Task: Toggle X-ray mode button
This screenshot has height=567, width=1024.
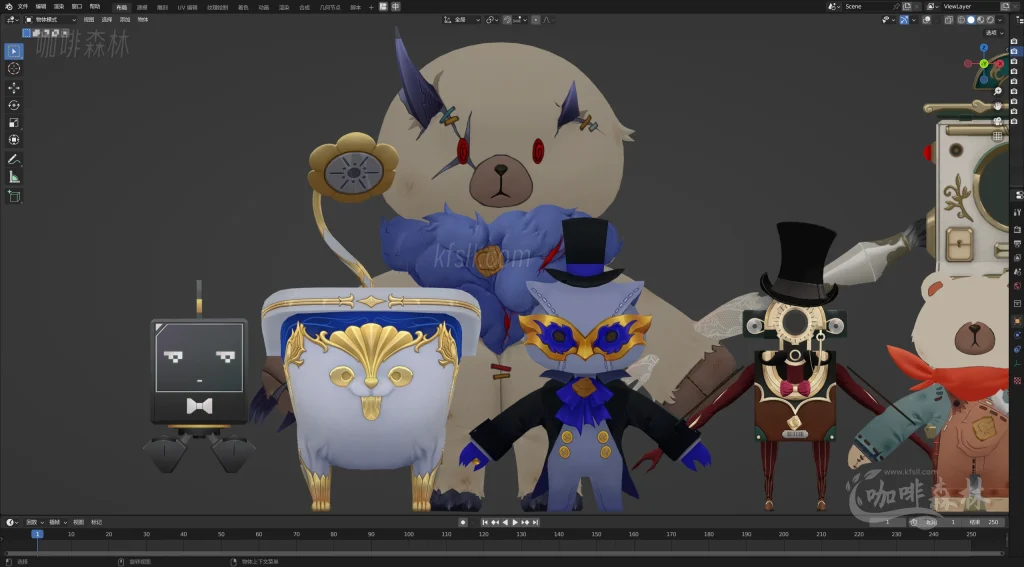Action: 948,20
